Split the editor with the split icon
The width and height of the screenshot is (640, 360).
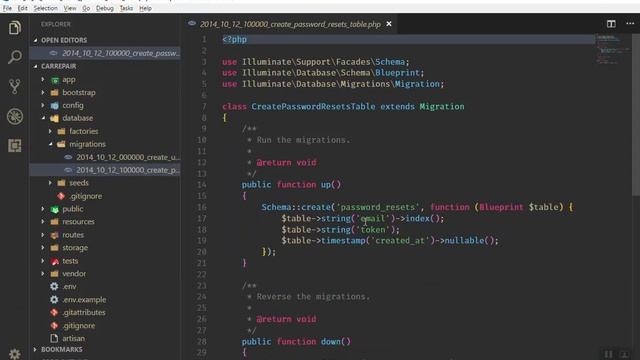(611, 24)
